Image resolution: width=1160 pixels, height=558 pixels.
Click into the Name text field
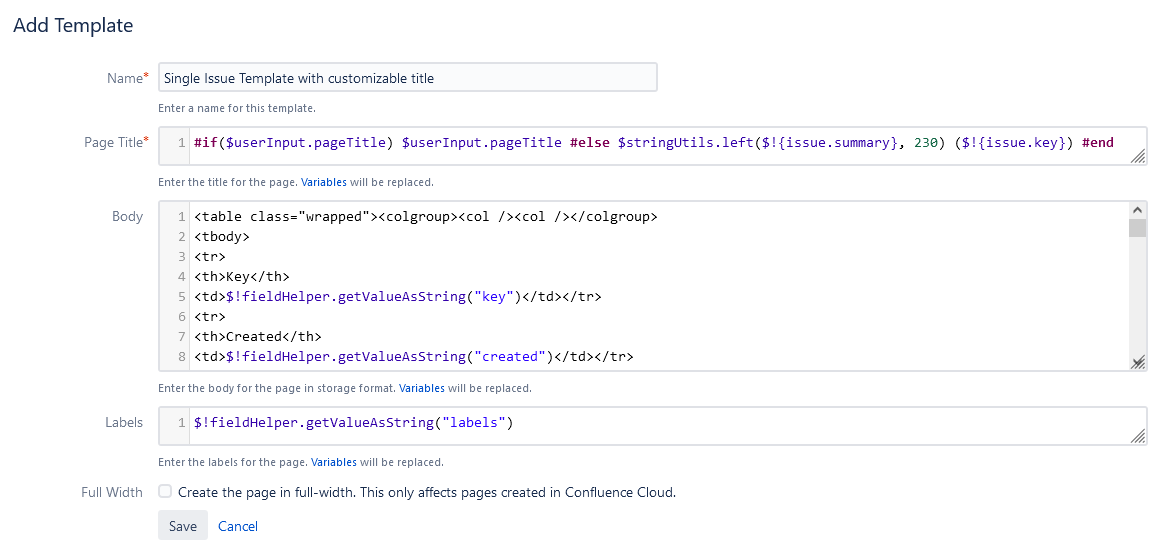pyautogui.click(x=407, y=78)
